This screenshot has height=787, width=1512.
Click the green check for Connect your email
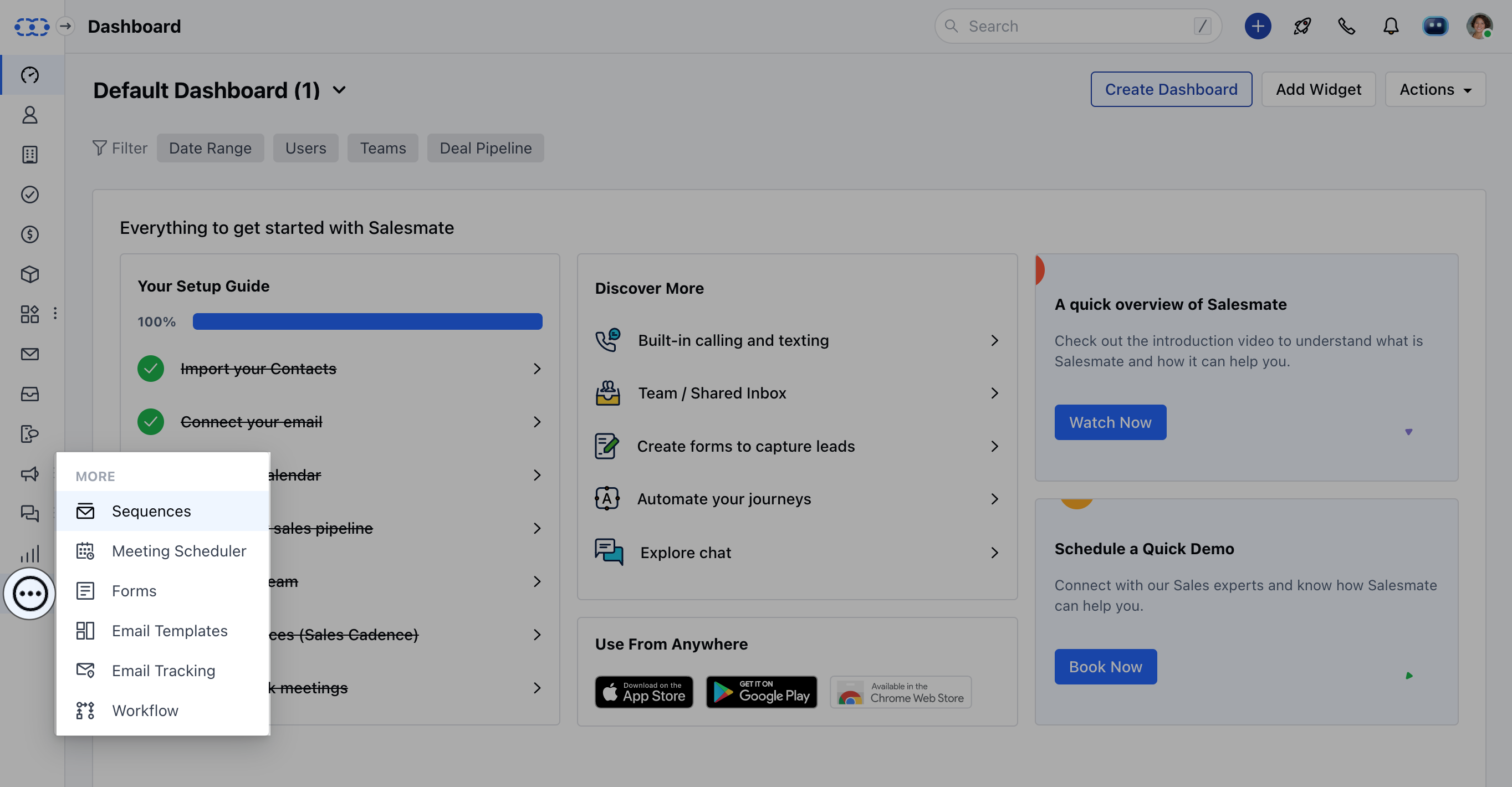tap(151, 421)
